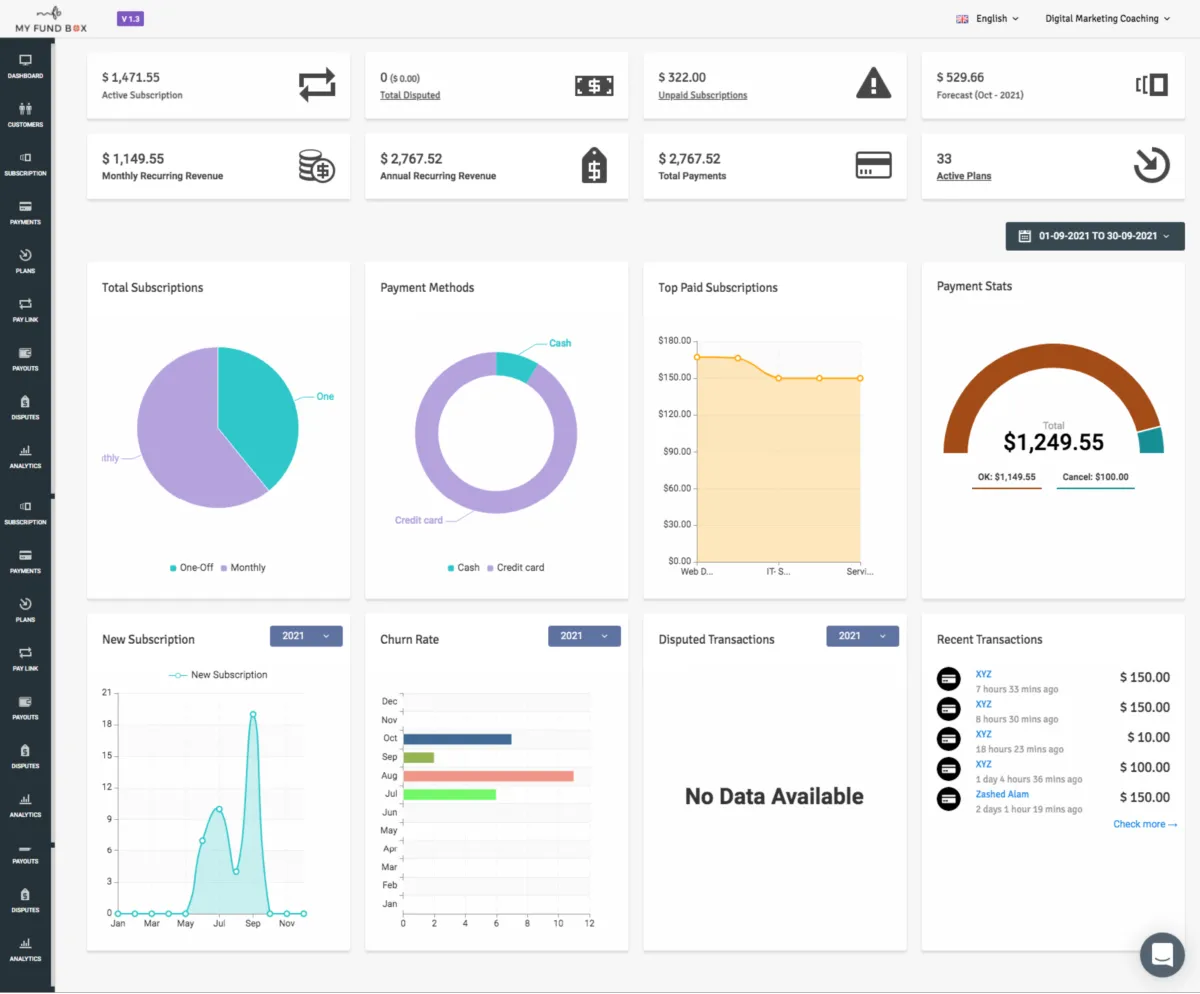Click the Total Payments credit card icon
The image size is (1200, 994).
pos(873,165)
